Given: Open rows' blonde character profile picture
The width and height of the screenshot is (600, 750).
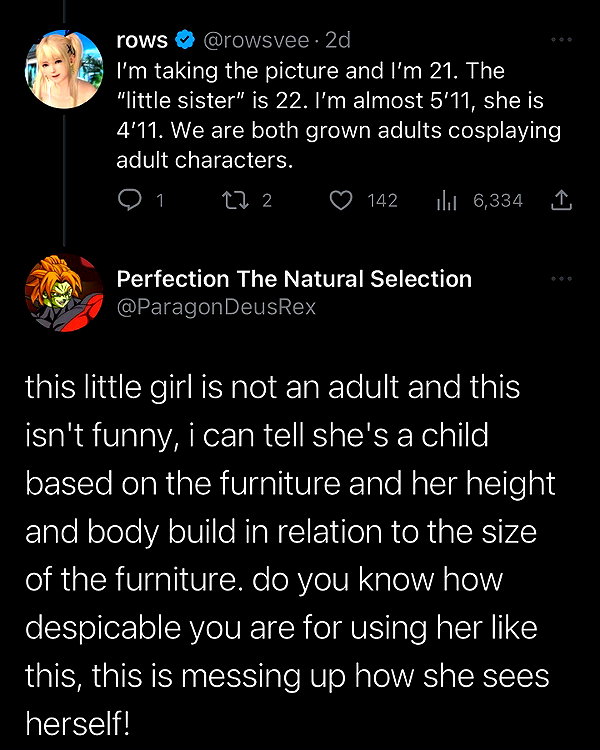Looking at the screenshot, I should [x=64, y=69].
